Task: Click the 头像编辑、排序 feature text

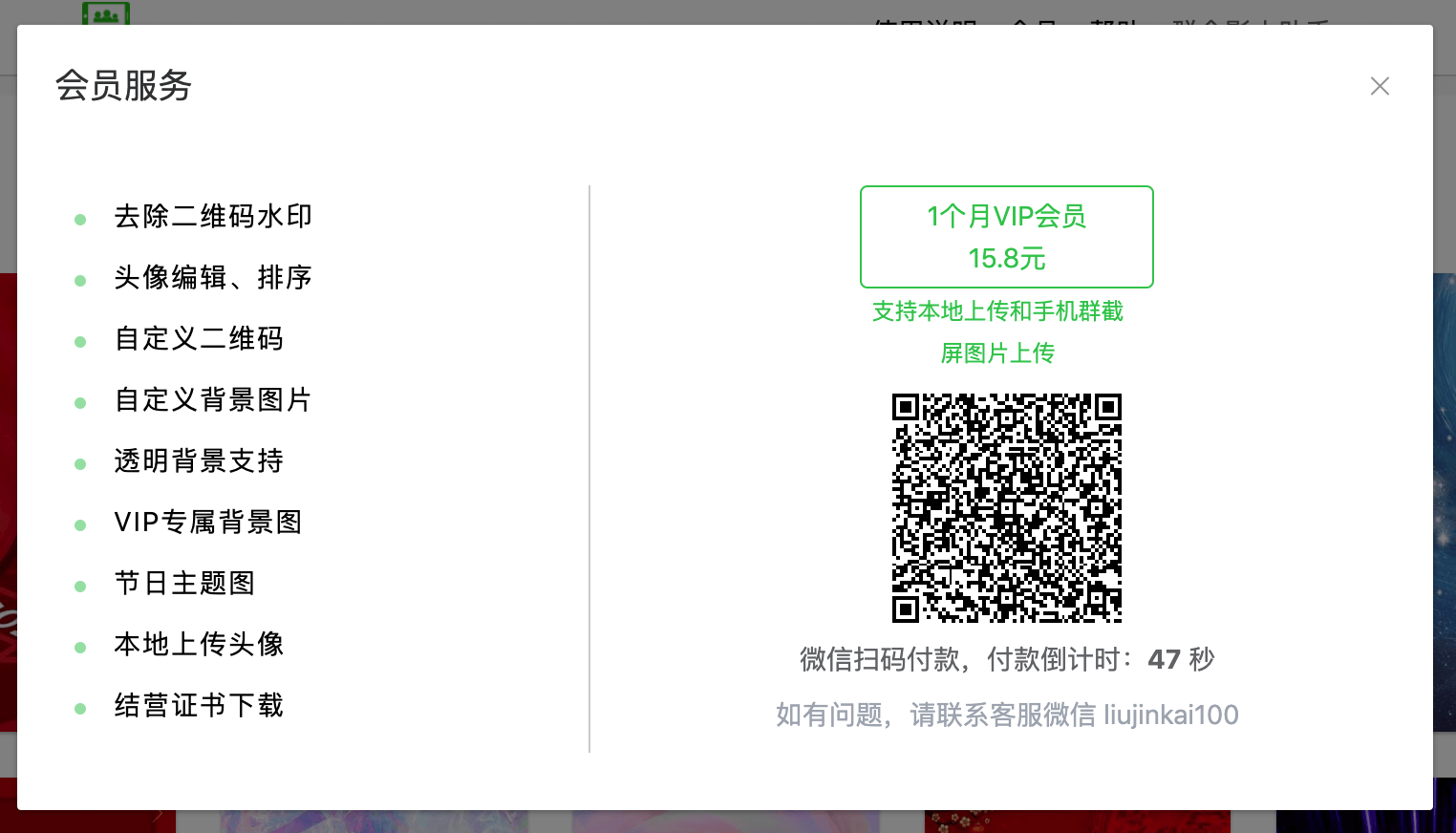Action: pyautogui.click(x=213, y=278)
